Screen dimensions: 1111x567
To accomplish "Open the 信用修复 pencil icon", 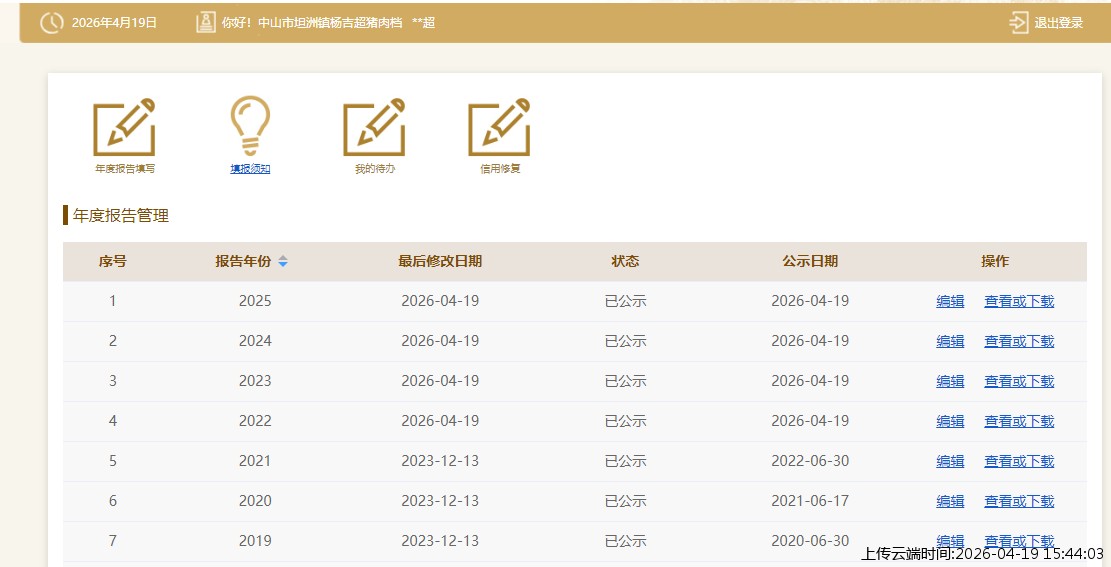I will click(x=499, y=128).
